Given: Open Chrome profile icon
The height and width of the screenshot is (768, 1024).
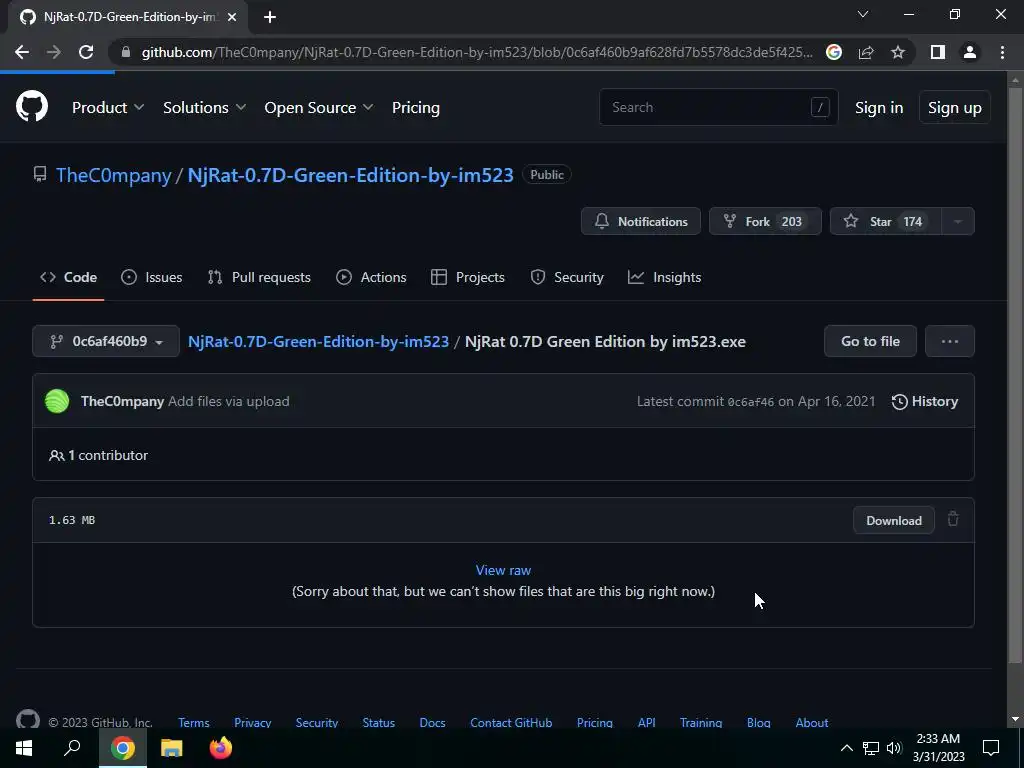Looking at the screenshot, I should tap(970, 52).
